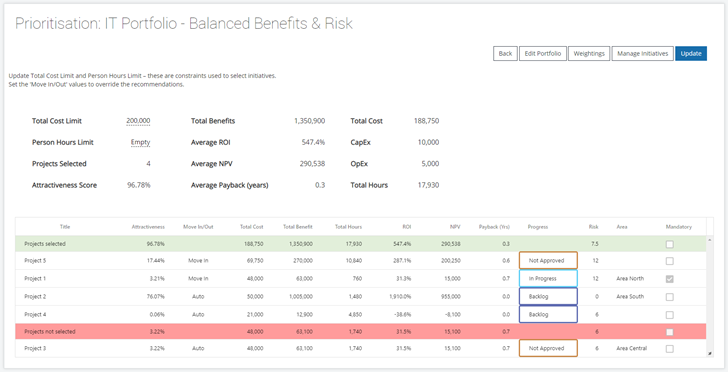
Task: Toggle Mandatory checkbox for Projects selected row
Action: pyautogui.click(x=670, y=244)
